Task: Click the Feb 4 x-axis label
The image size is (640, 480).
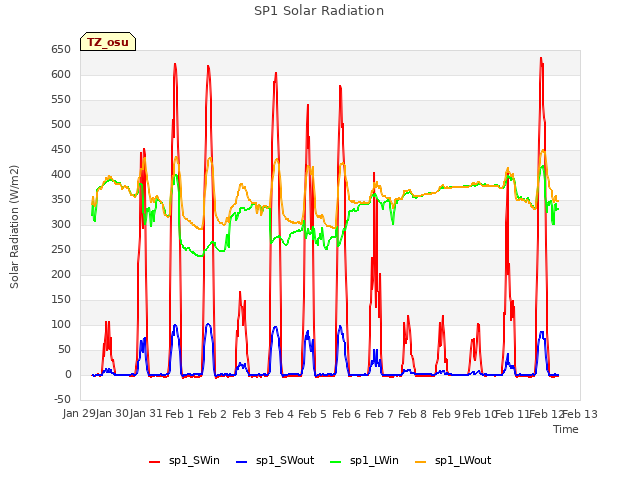Action: pos(279,414)
